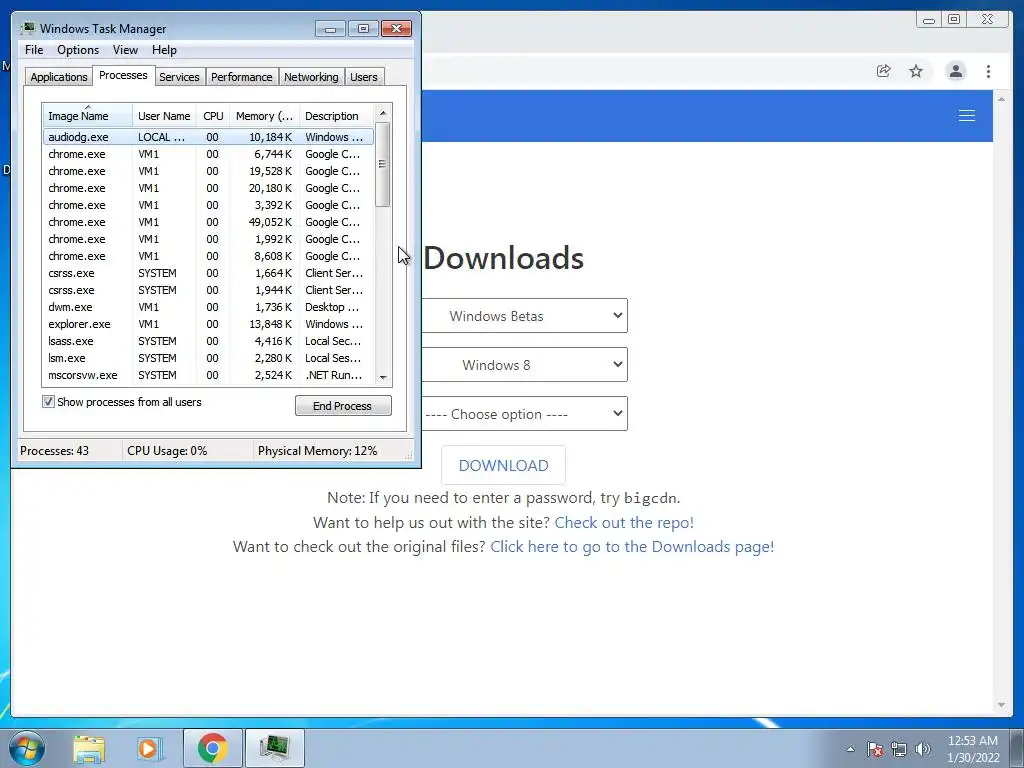Select chrome.exe using 20,180 K

[208, 188]
